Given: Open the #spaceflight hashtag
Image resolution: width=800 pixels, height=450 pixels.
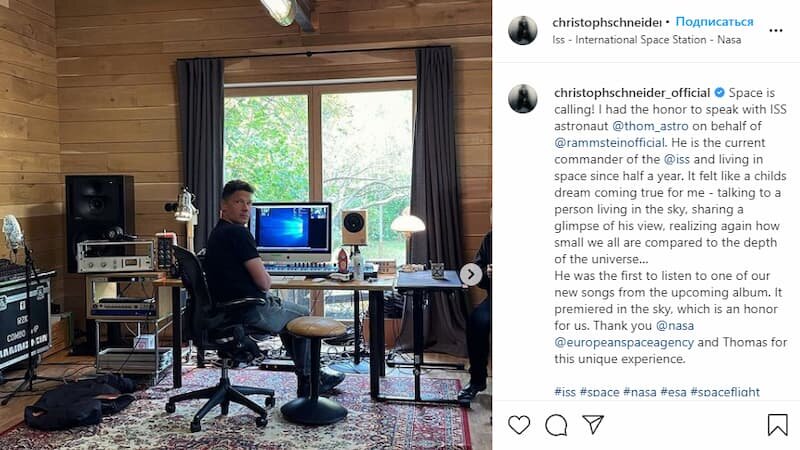Looking at the screenshot, I should (x=725, y=392).
